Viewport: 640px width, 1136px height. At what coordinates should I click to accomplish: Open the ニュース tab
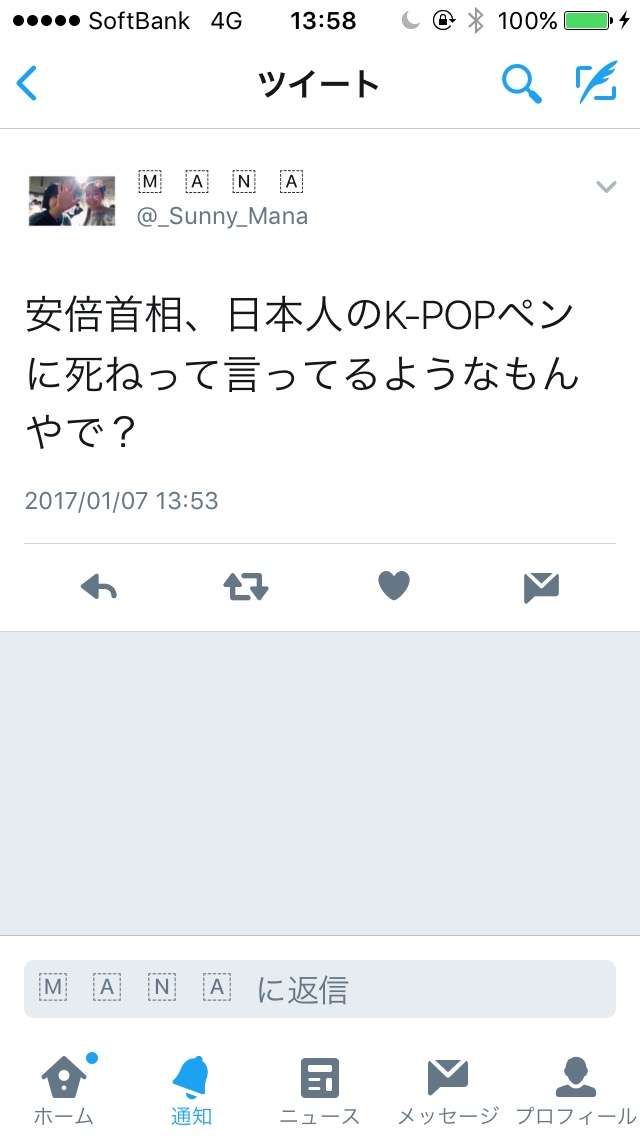coord(320,1090)
